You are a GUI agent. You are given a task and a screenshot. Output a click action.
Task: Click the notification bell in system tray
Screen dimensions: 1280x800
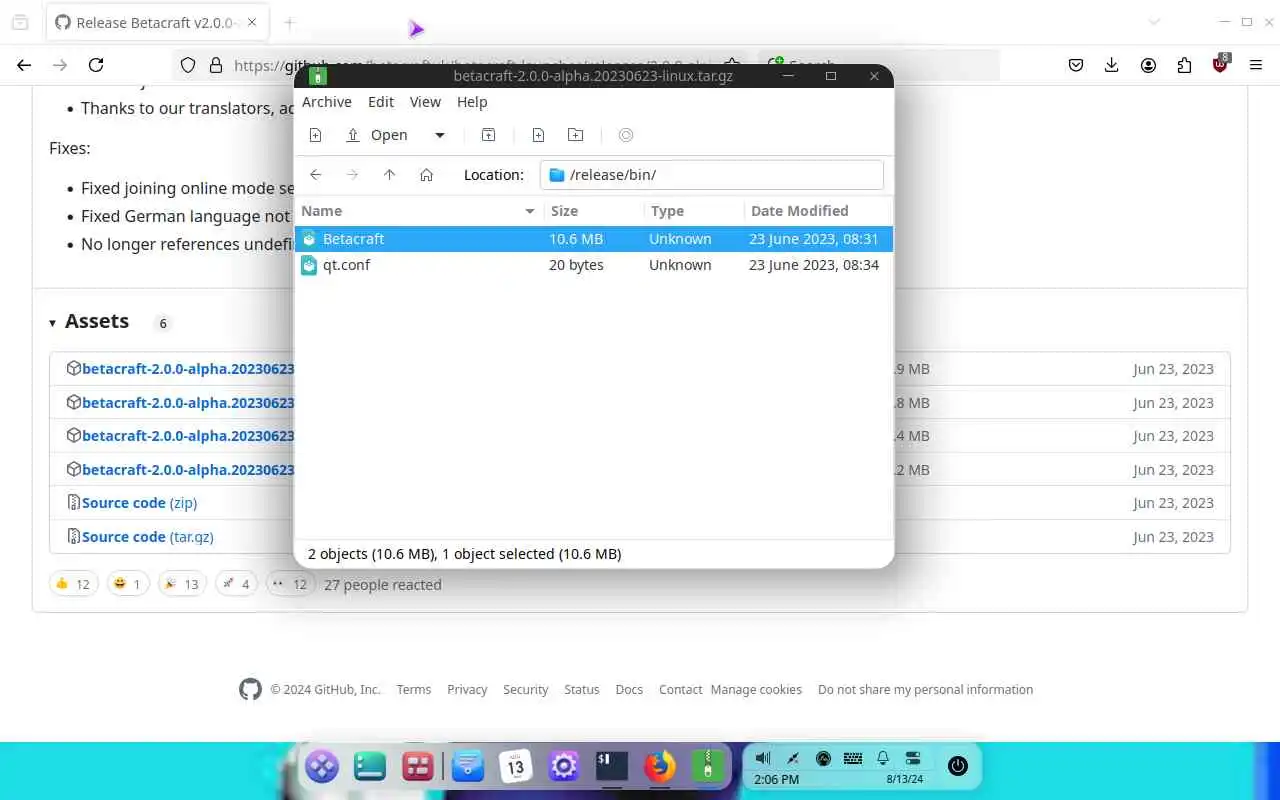tap(883, 759)
